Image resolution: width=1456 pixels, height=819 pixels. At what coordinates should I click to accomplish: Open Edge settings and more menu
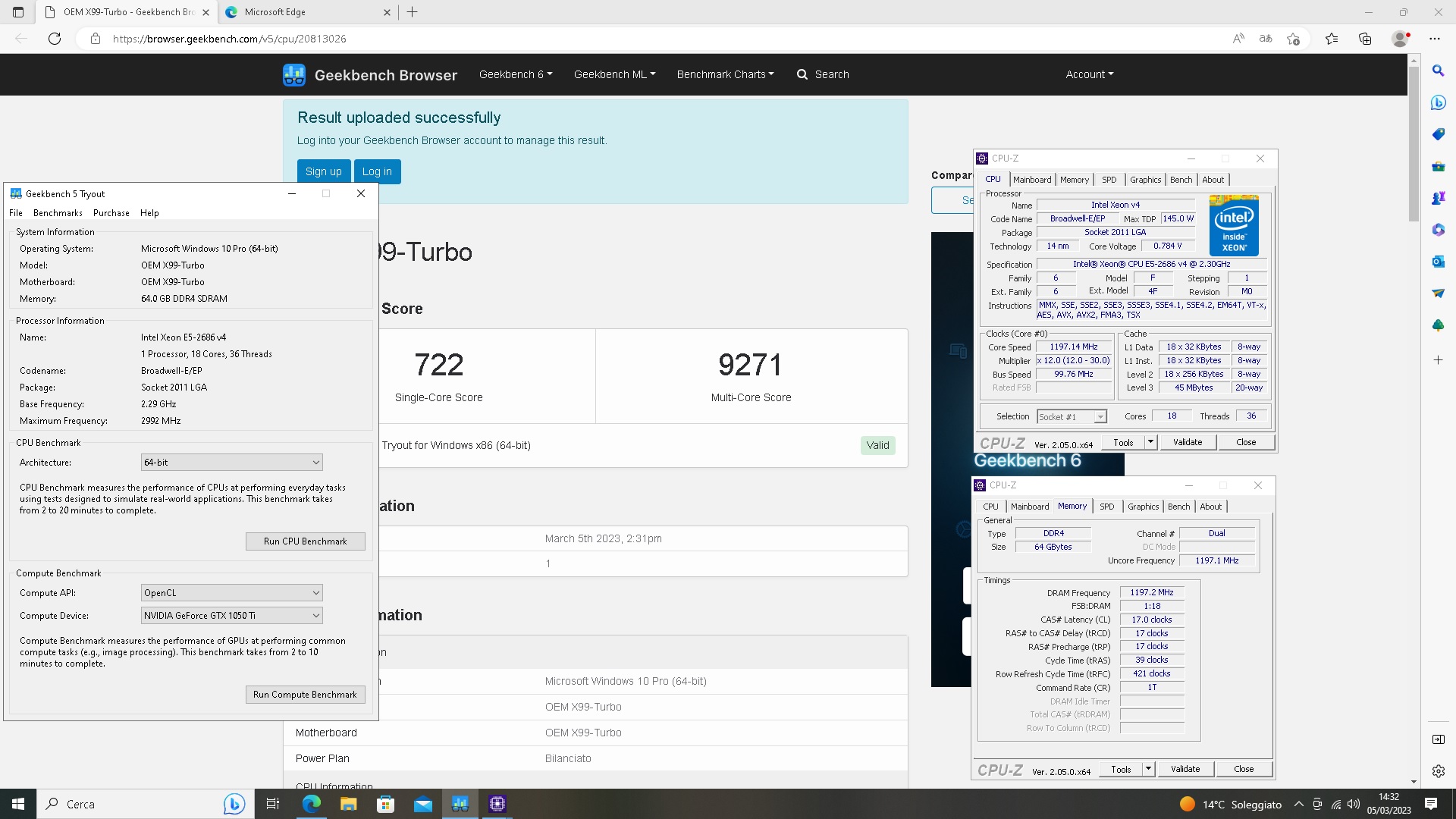1435,39
